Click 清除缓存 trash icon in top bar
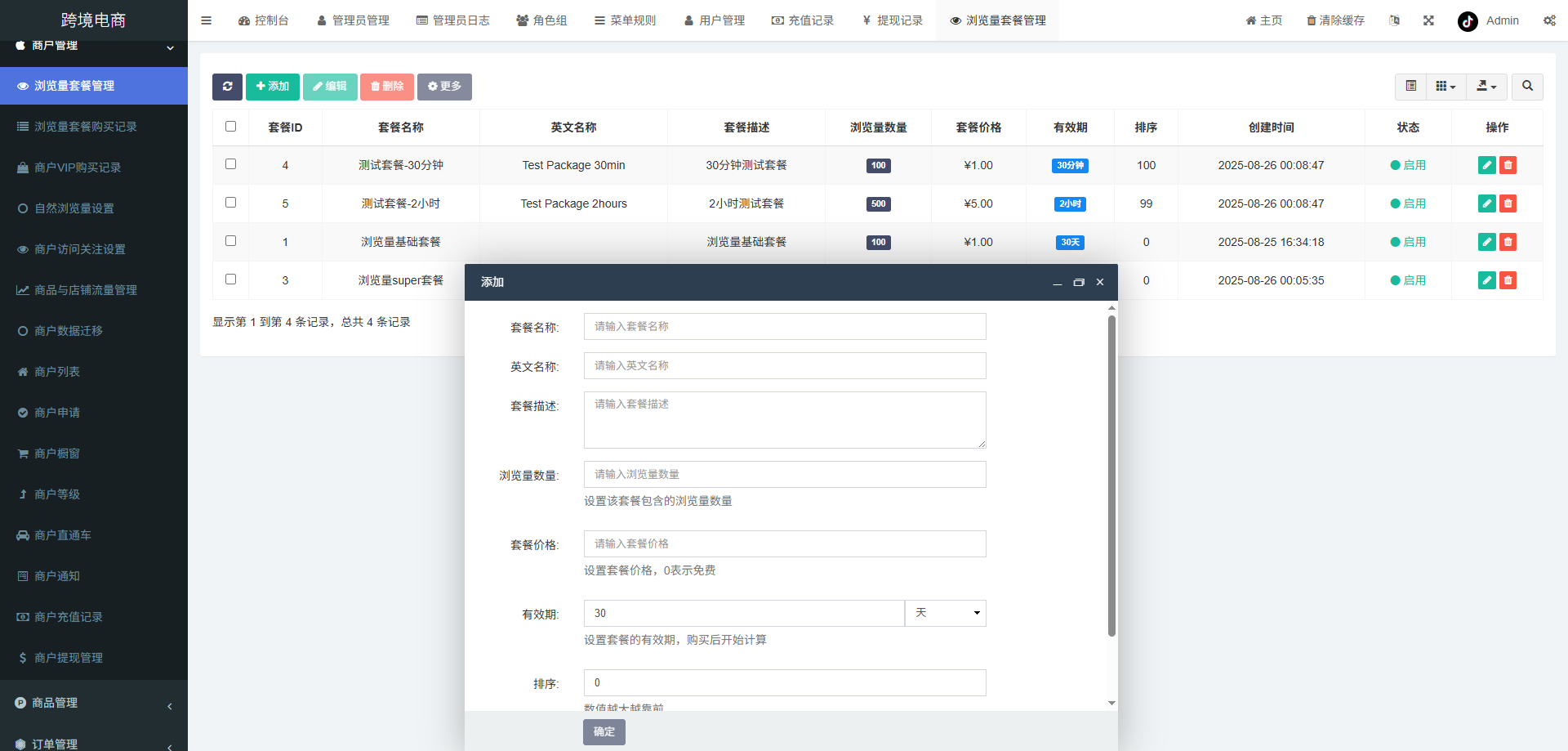Screen dimensions: 1568x751 click(1334, 20)
